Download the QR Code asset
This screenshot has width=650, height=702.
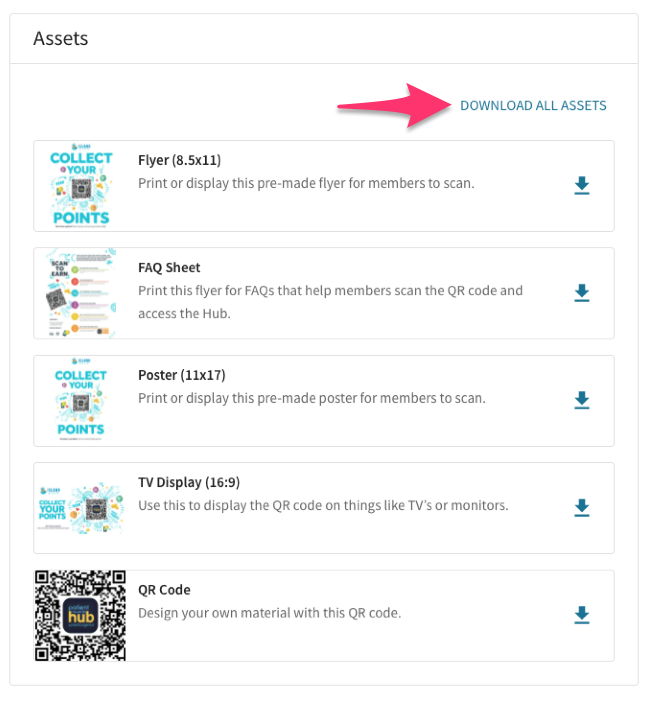click(x=582, y=615)
